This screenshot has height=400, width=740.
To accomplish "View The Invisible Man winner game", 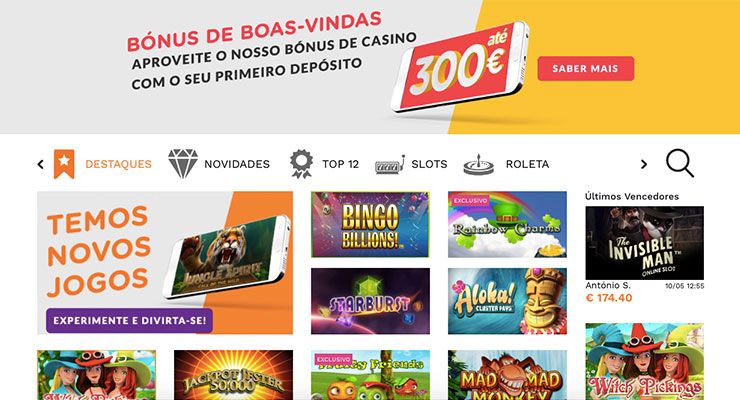I will (645, 243).
